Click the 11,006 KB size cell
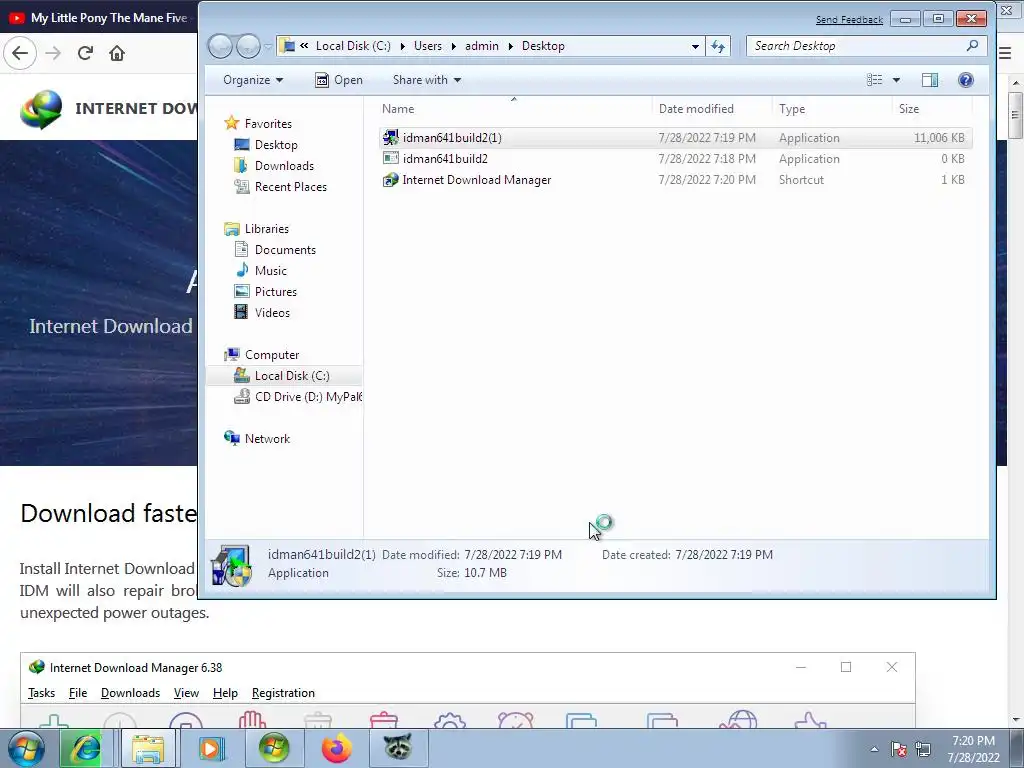The height and width of the screenshot is (768, 1024). (938, 138)
